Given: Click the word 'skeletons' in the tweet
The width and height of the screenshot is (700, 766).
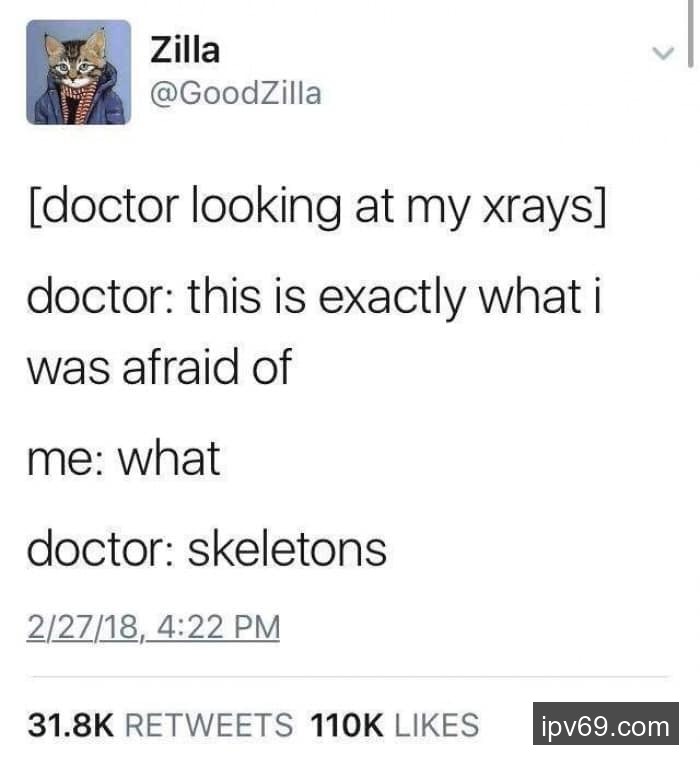Looking at the screenshot, I should click(x=287, y=550).
